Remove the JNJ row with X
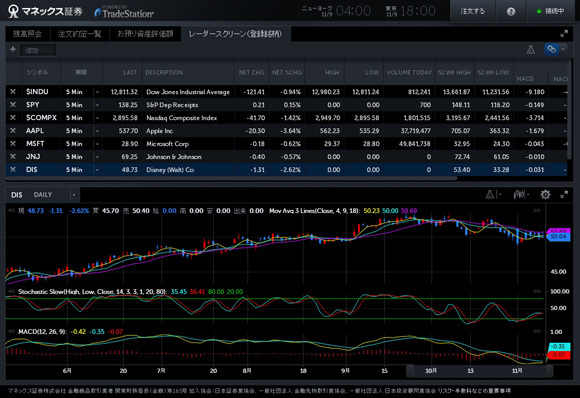This screenshot has height=398, width=580. click(x=13, y=156)
